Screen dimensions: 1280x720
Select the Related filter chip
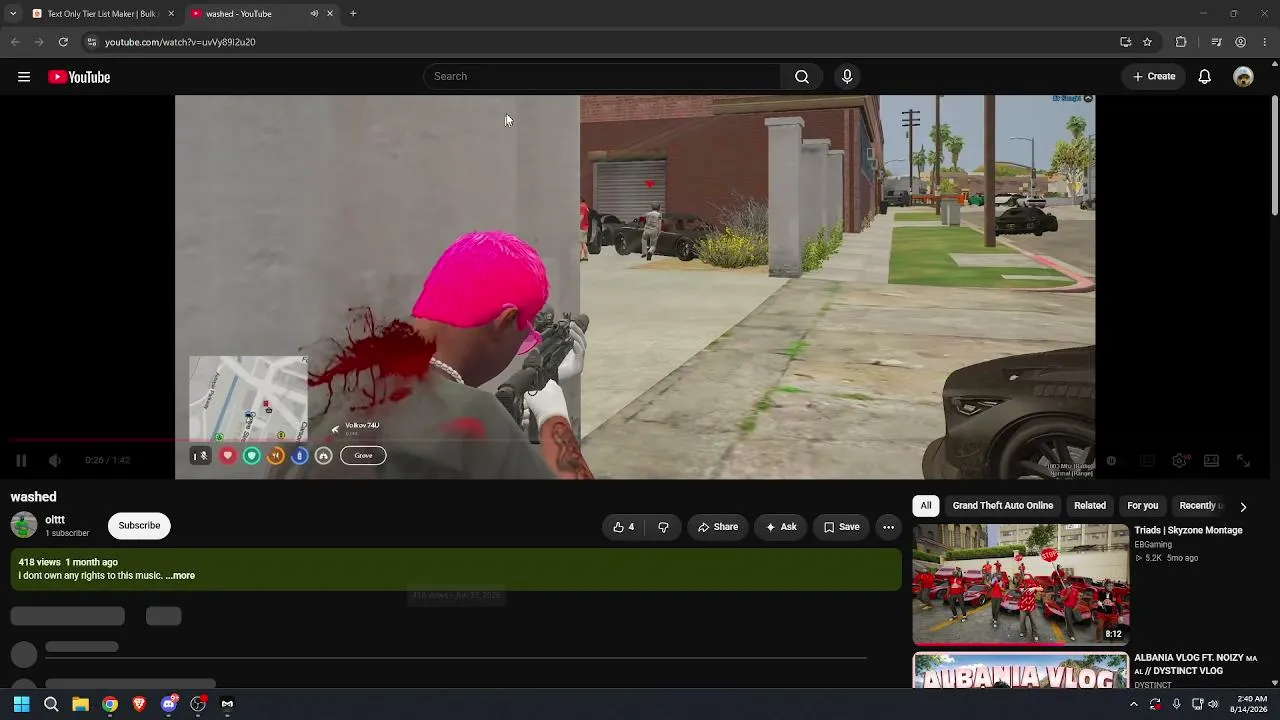(1090, 506)
